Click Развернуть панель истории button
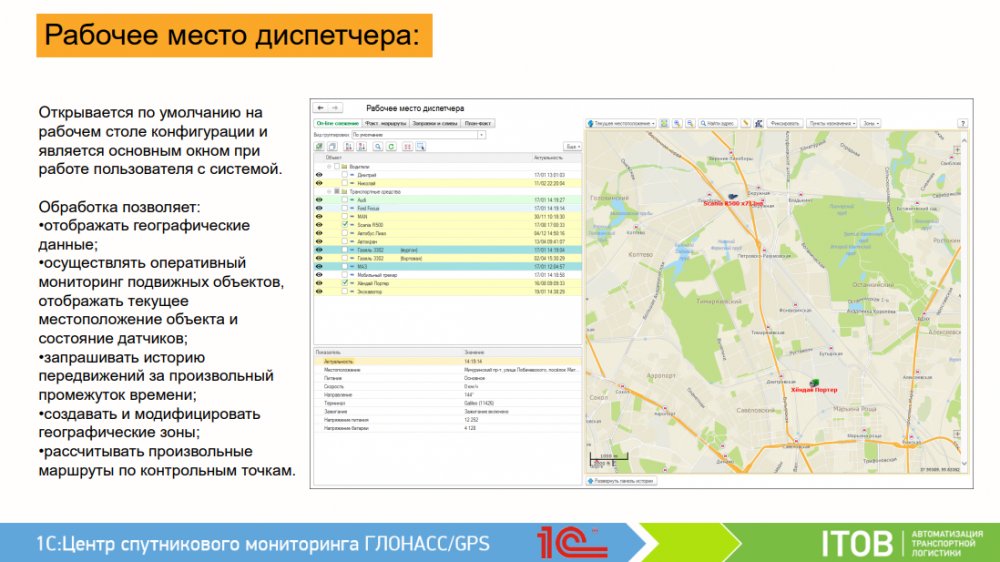 click(620, 481)
